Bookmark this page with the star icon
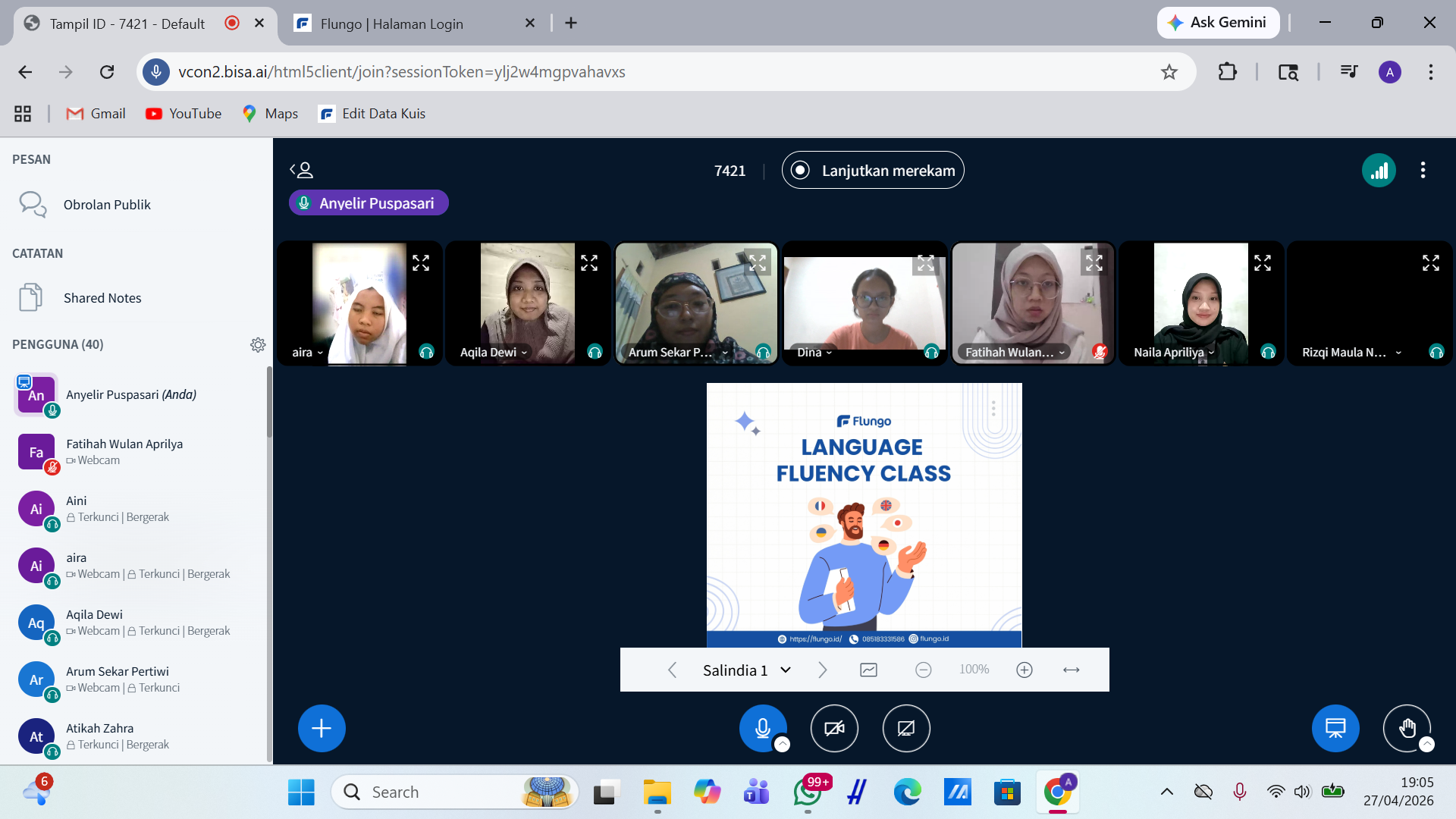 tap(1169, 72)
